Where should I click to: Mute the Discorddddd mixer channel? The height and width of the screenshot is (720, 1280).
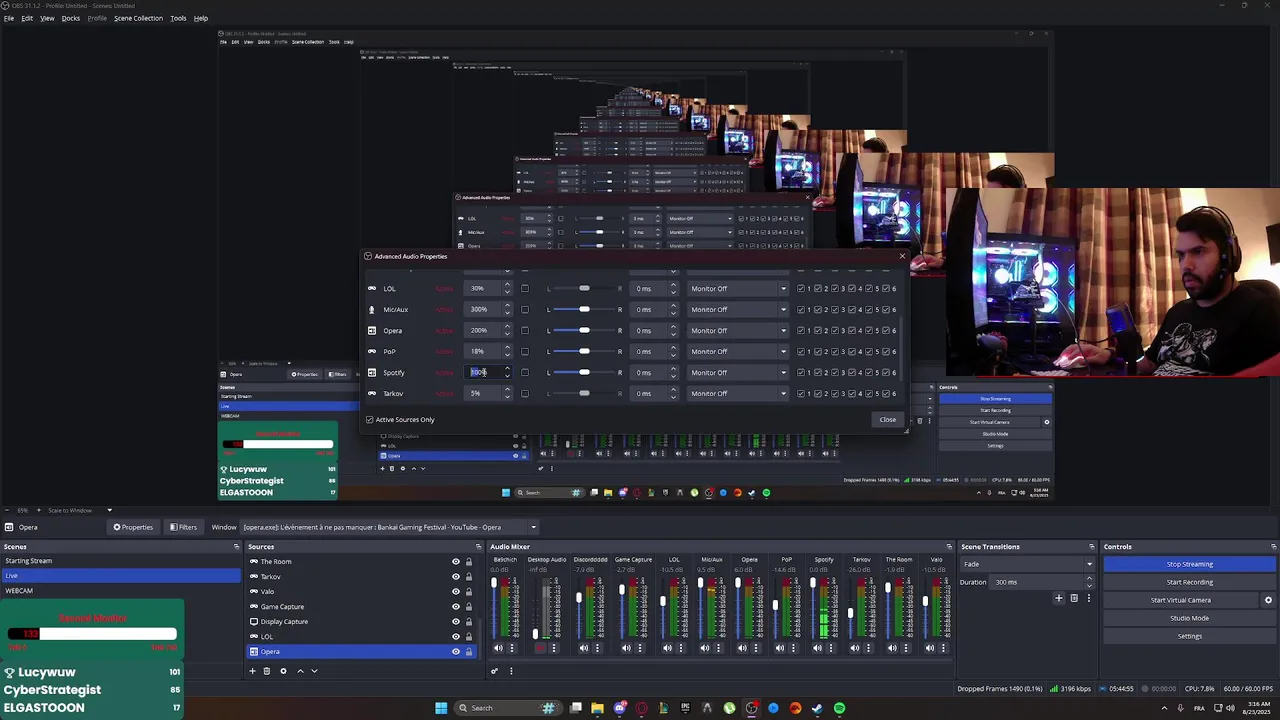click(584, 648)
